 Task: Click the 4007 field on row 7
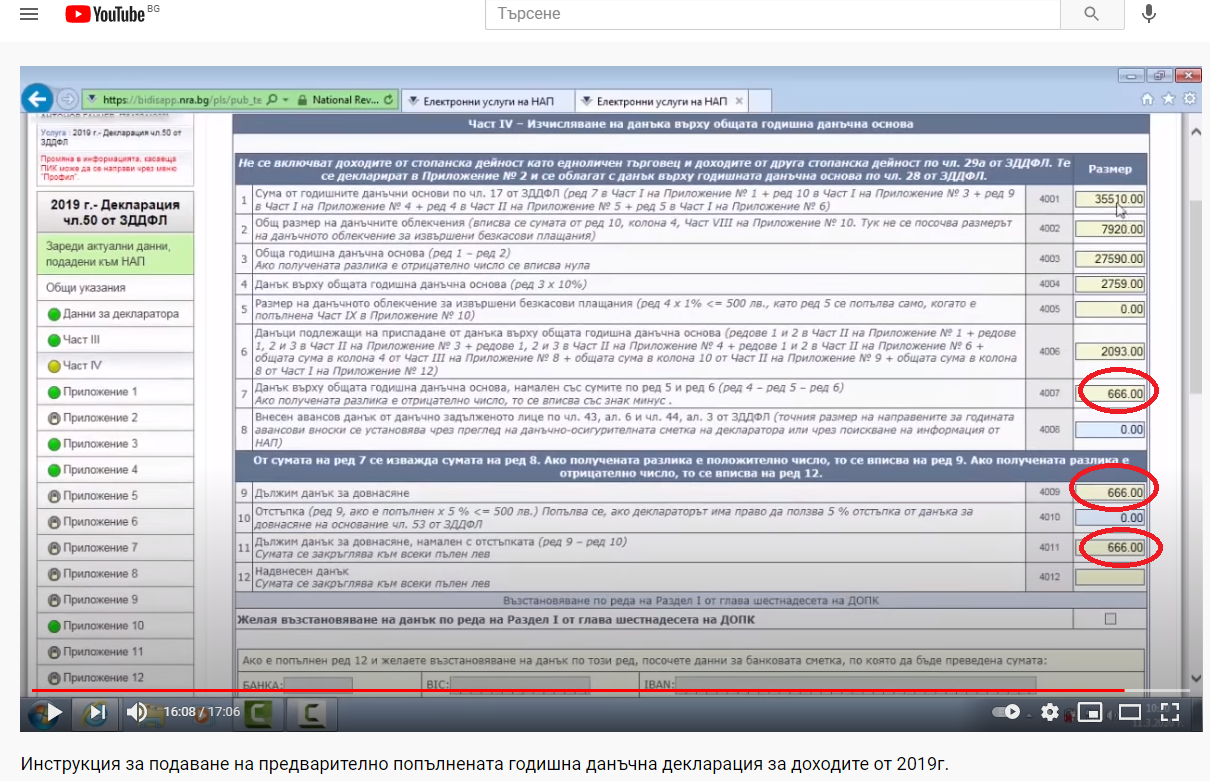(x=1110, y=394)
